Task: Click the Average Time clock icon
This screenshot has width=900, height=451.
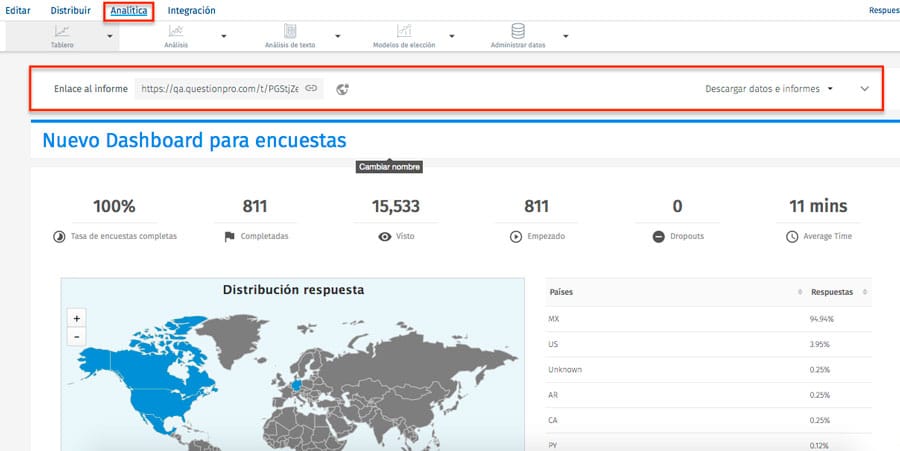Action: click(x=792, y=236)
